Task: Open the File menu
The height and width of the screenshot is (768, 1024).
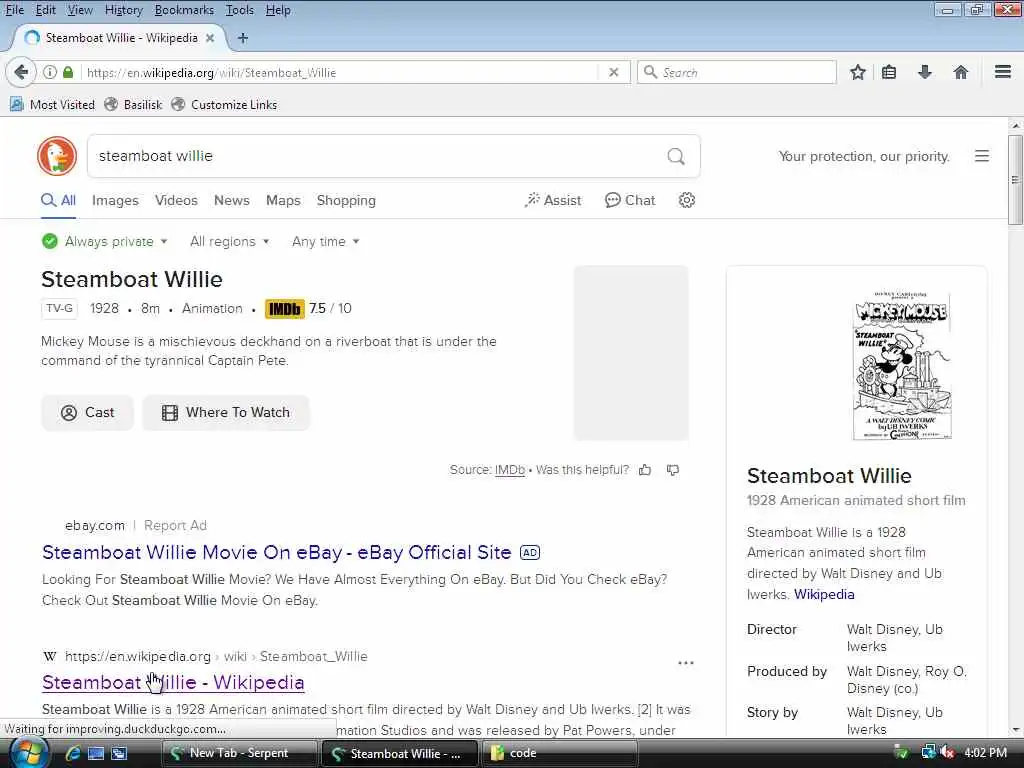Action: point(14,10)
